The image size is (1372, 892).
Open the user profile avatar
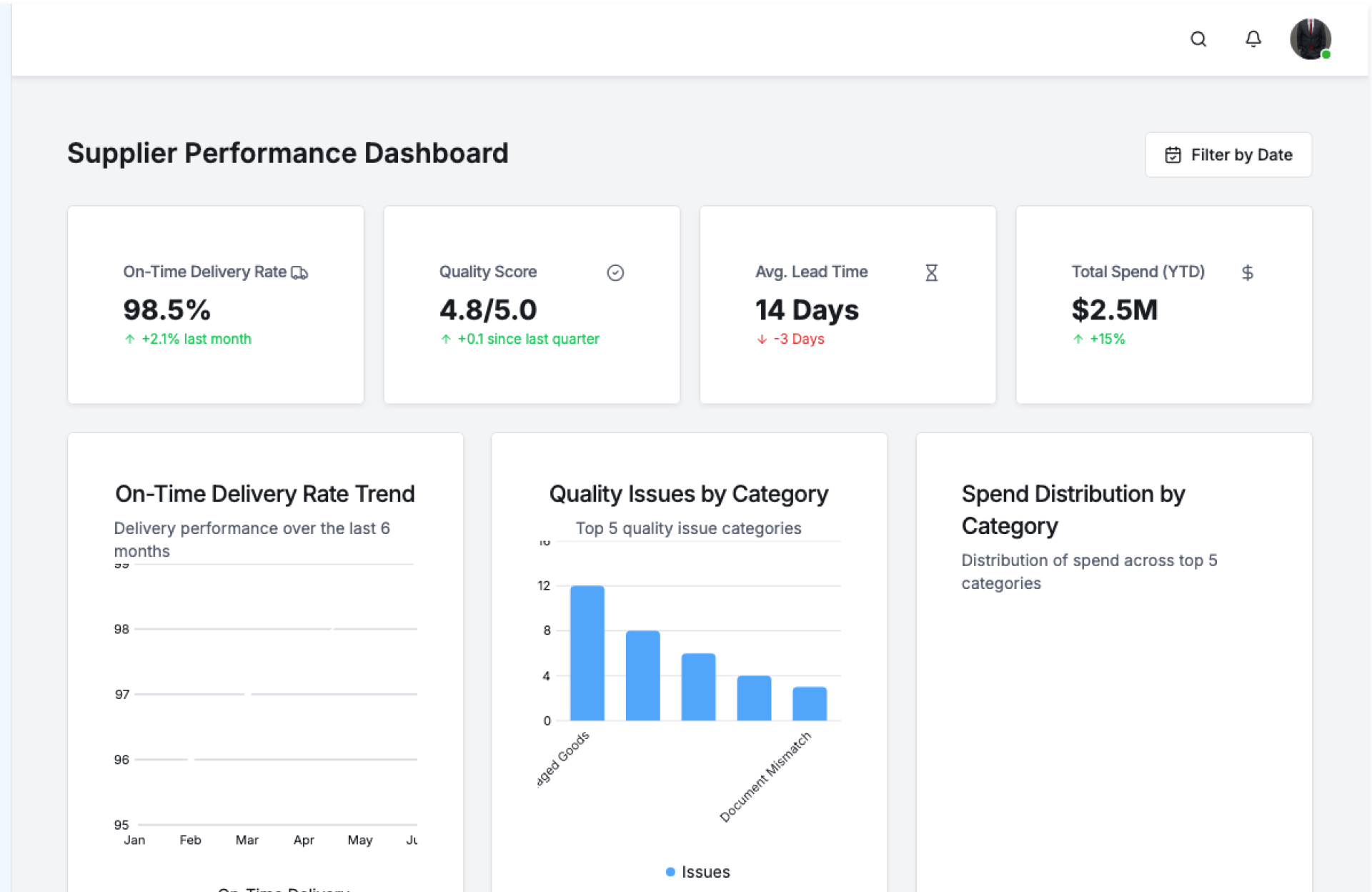[x=1310, y=39]
